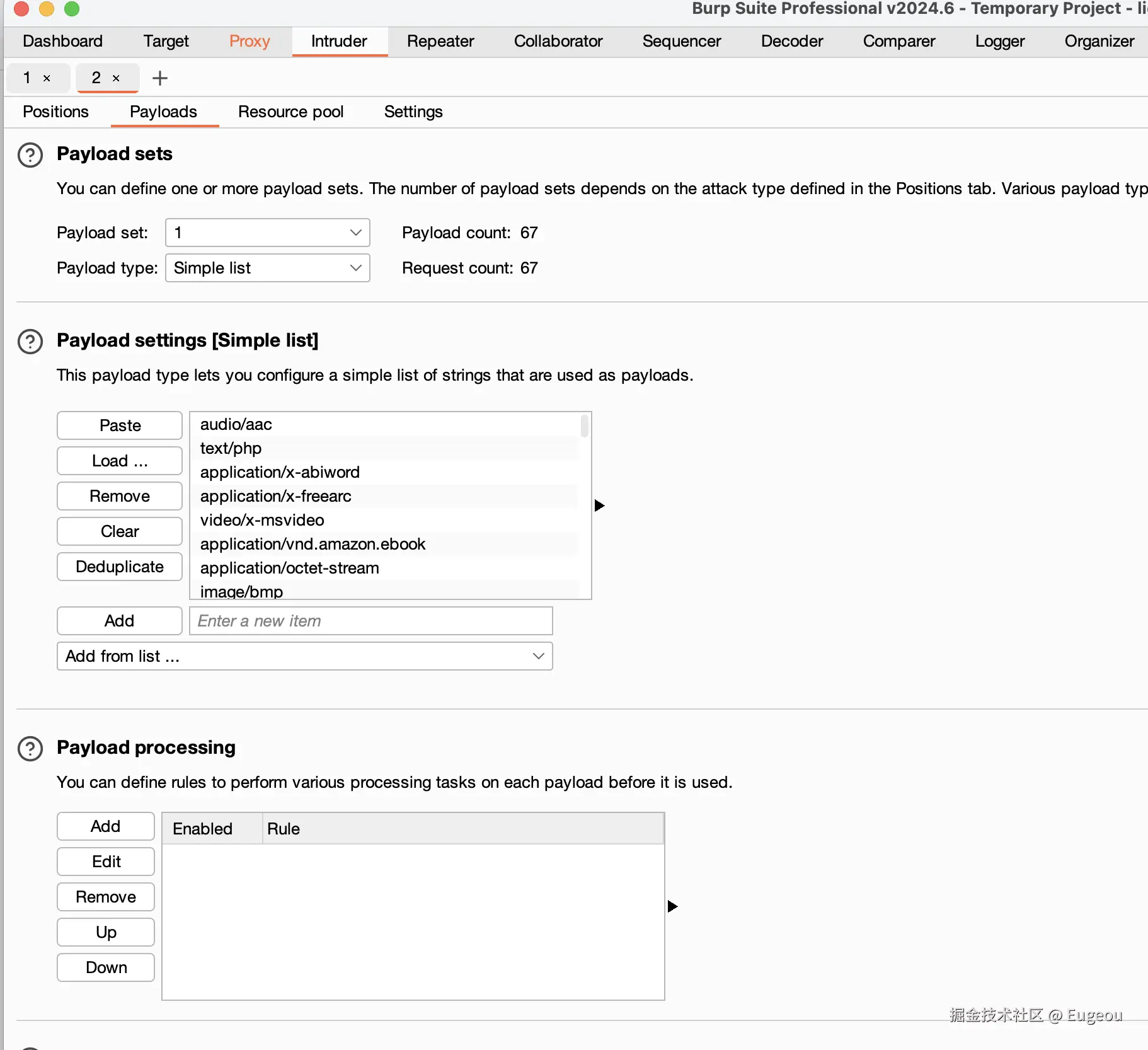Focus the Enter a new item field

point(371,621)
